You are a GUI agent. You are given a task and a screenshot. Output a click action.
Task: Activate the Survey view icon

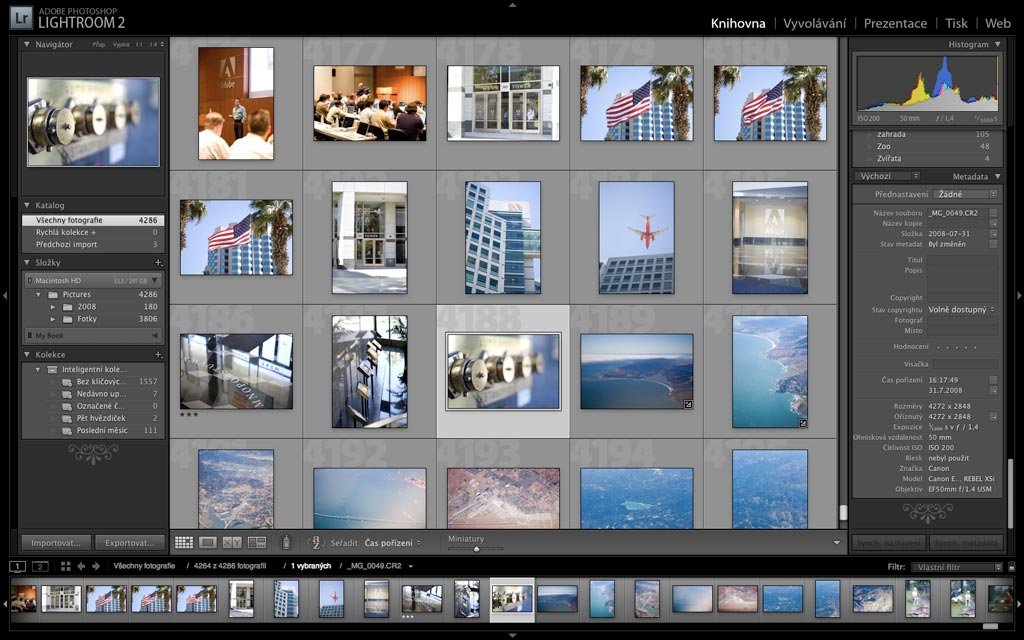(257, 543)
